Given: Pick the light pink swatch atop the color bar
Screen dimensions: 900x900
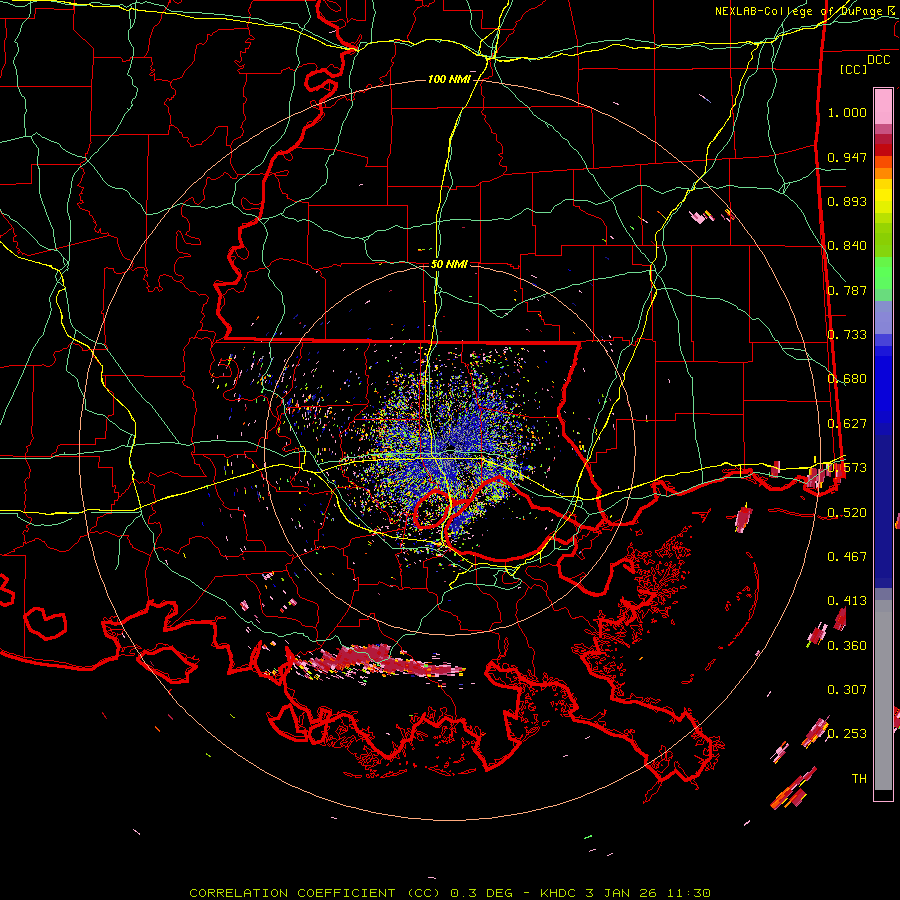Looking at the screenshot, I should coord(883,106).
